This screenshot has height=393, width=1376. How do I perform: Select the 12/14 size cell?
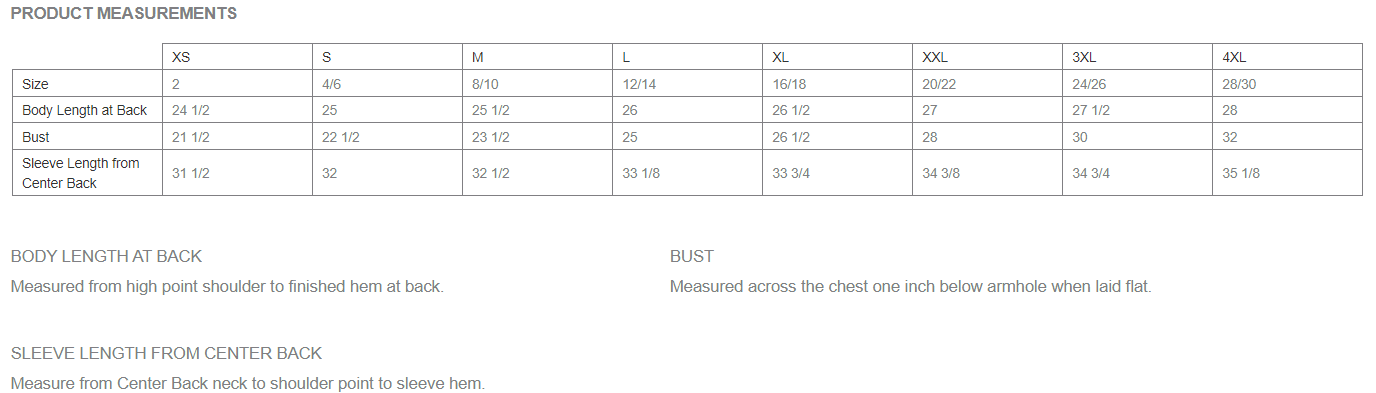(x=687, y=84)
